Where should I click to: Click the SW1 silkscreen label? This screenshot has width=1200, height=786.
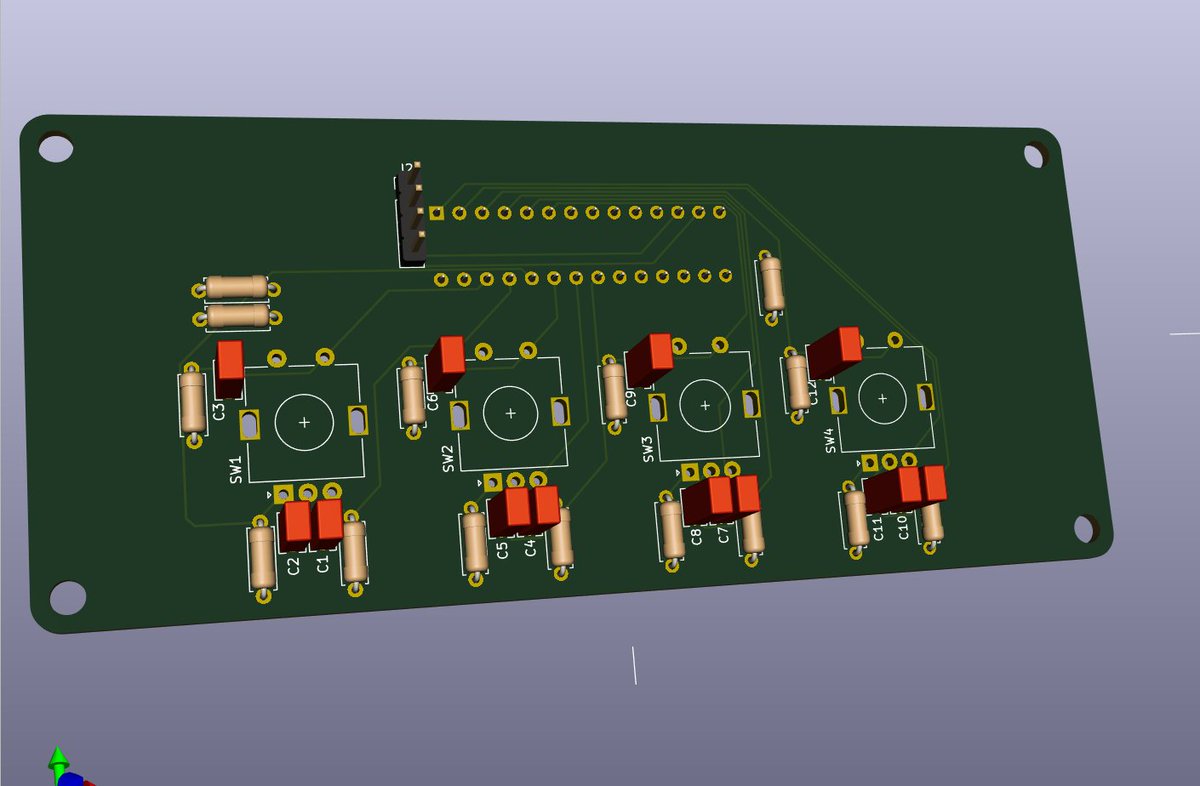(235, 470)
